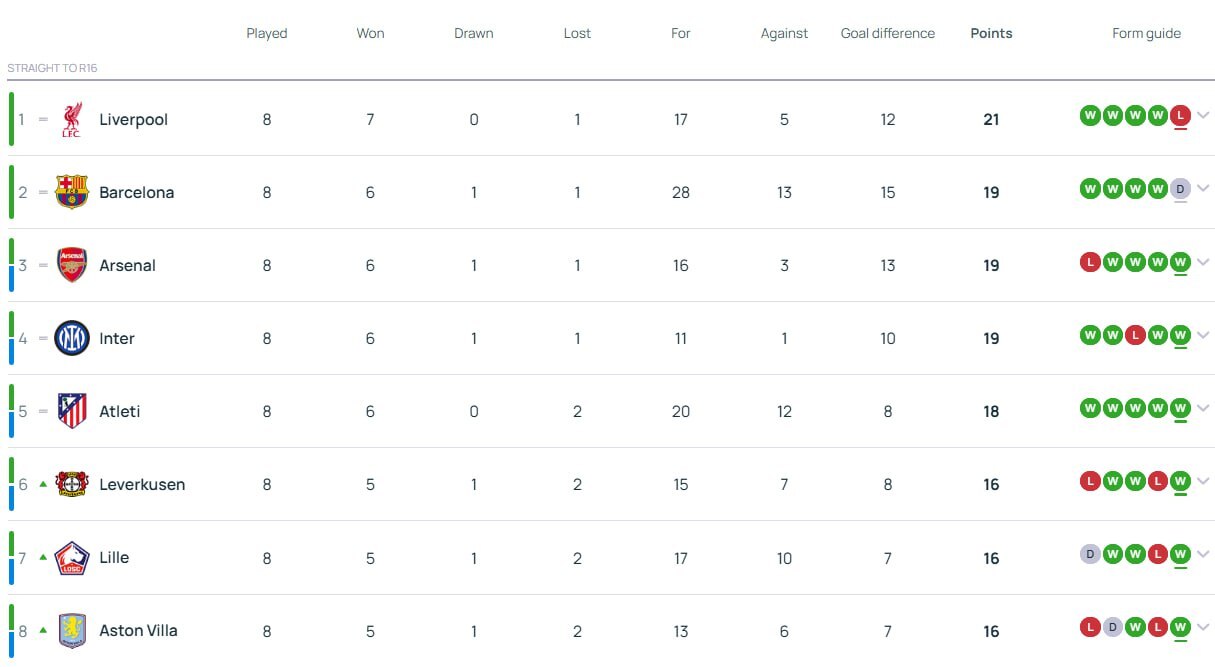1215x667 pixels.
Task: Open the Leverkusen team name link
Action: (x=142, y=484)
